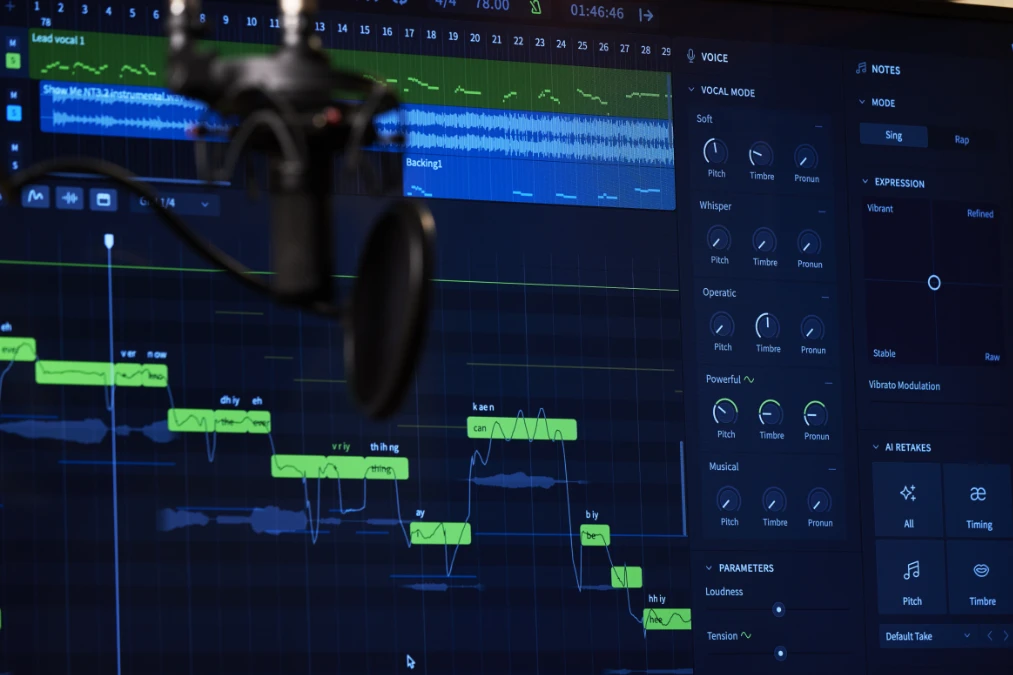Mute the Lead vocal 1 track
Image resolution: width=1013 pixels, height=675 pixels.
[14, 43]
